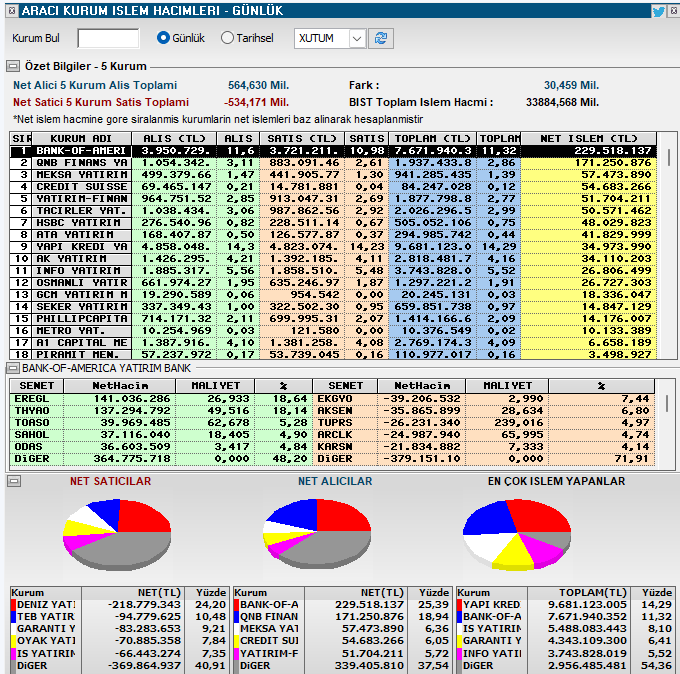Image resolution: width=680 pixels, height=674 pixels.
Task: Select the MEKSA YATIRIM row
Action: click(333, 174)
